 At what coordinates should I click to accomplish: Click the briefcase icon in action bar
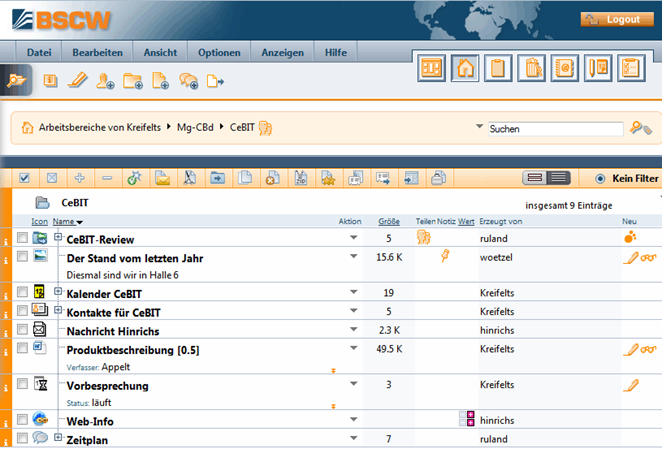coord(439,178)
